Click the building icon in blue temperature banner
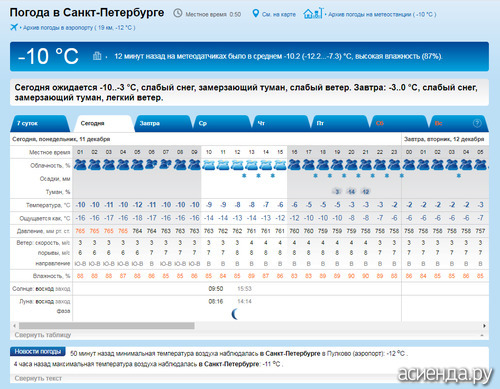The image size is (500, 389). 97,56
